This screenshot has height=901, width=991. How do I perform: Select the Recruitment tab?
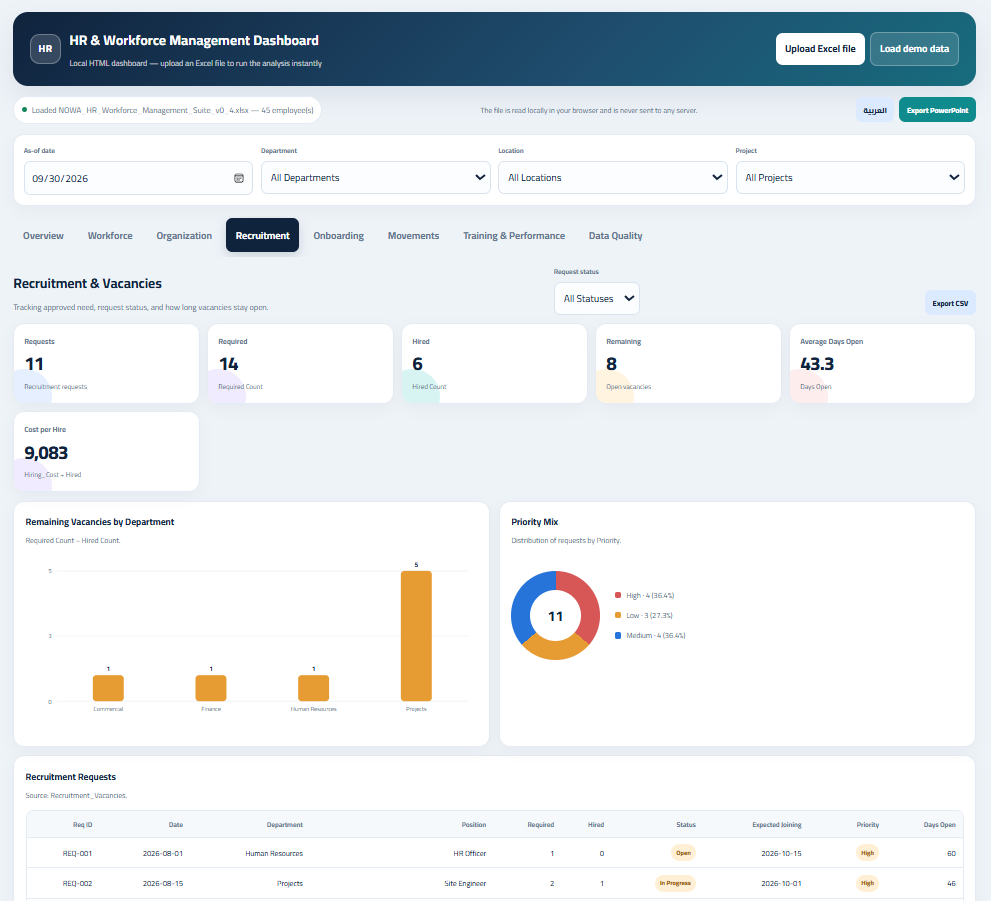[x=262, y=236]
